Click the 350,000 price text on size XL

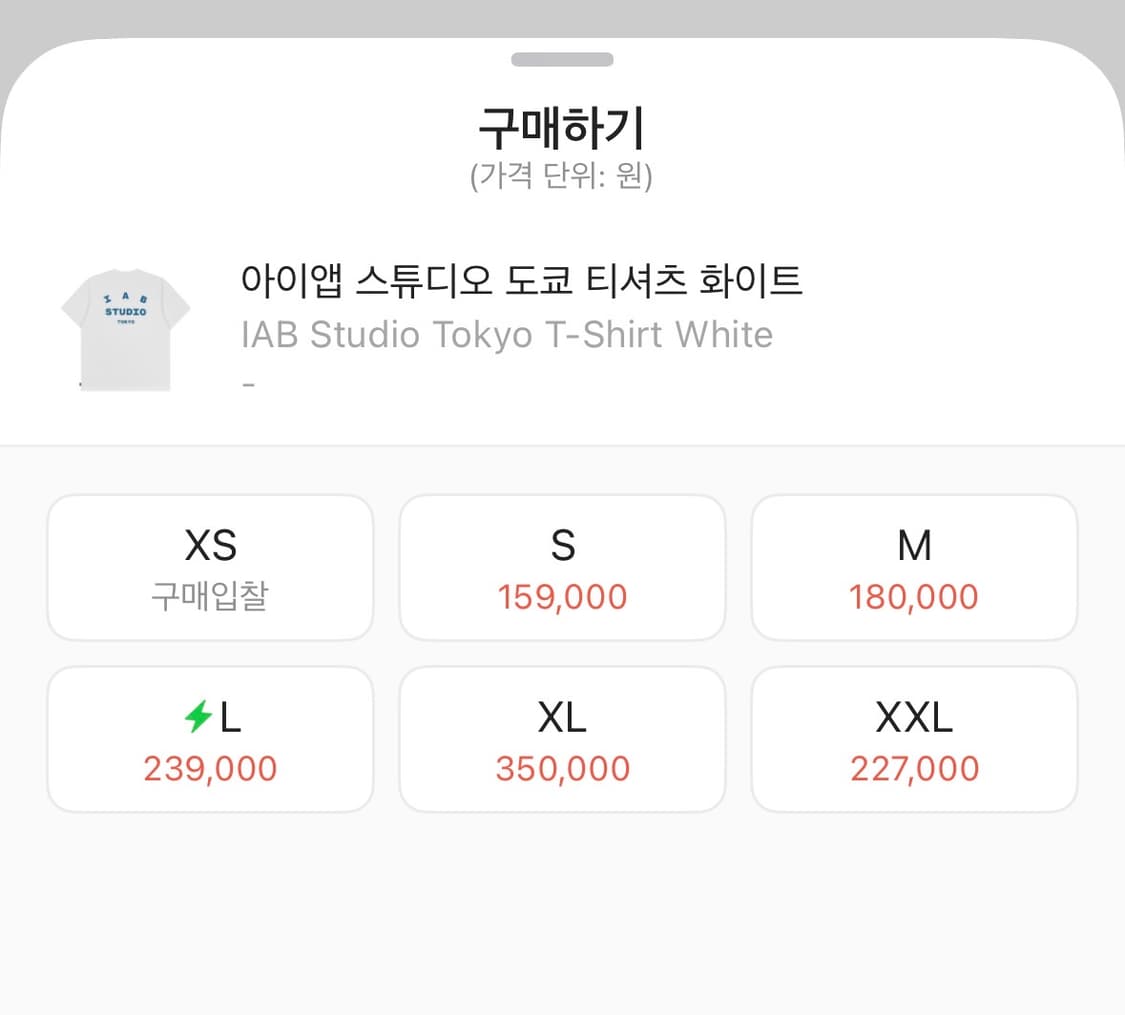click(x=562, y=768)
